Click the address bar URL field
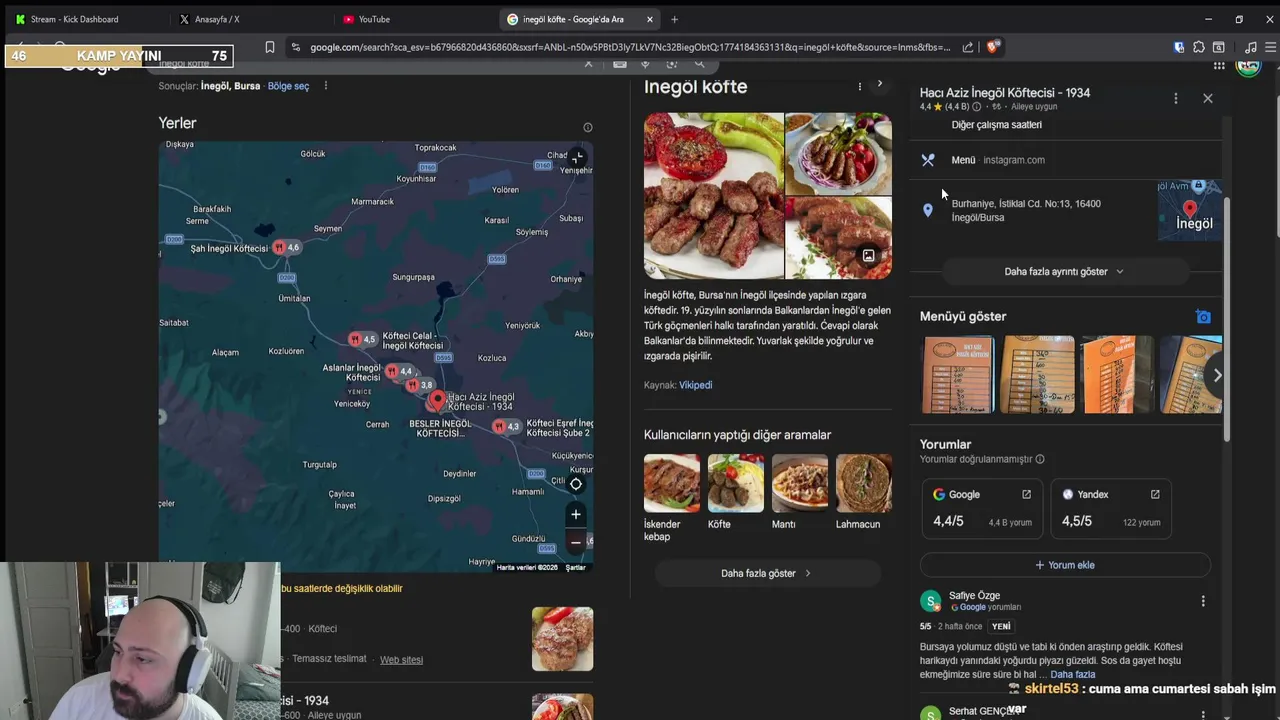1280x720 pixels. tap(630, 47)
